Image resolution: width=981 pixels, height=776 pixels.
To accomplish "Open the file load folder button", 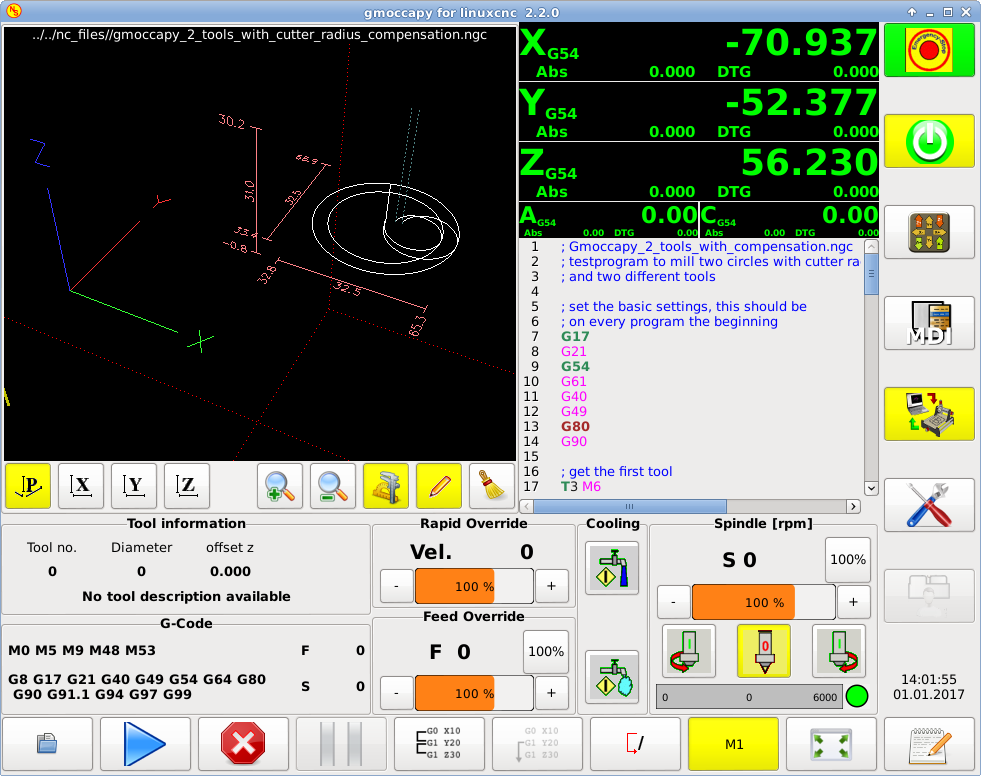I will click(46, 743).
